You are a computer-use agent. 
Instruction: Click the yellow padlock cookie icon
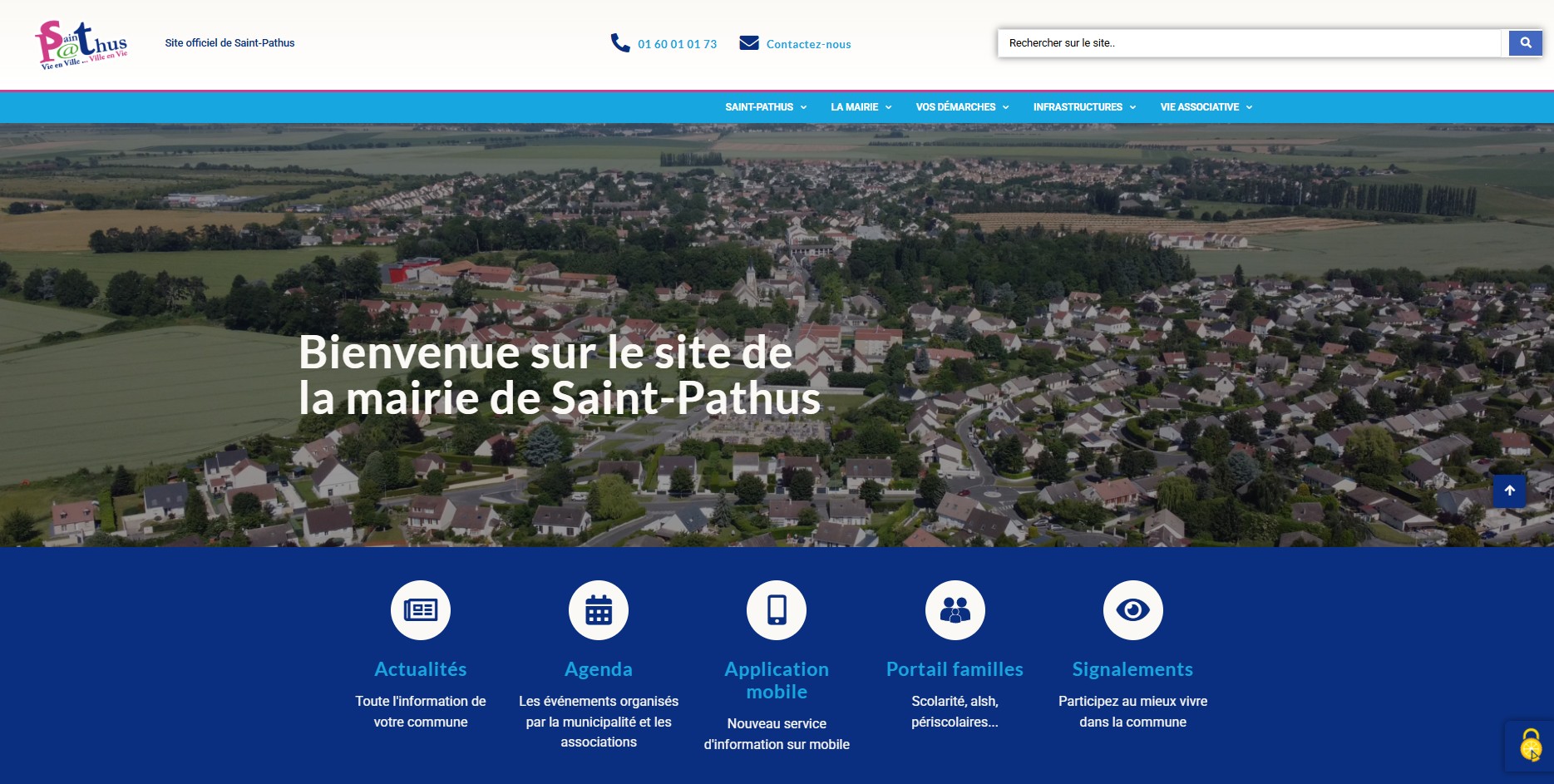[x=1530, y=746]
